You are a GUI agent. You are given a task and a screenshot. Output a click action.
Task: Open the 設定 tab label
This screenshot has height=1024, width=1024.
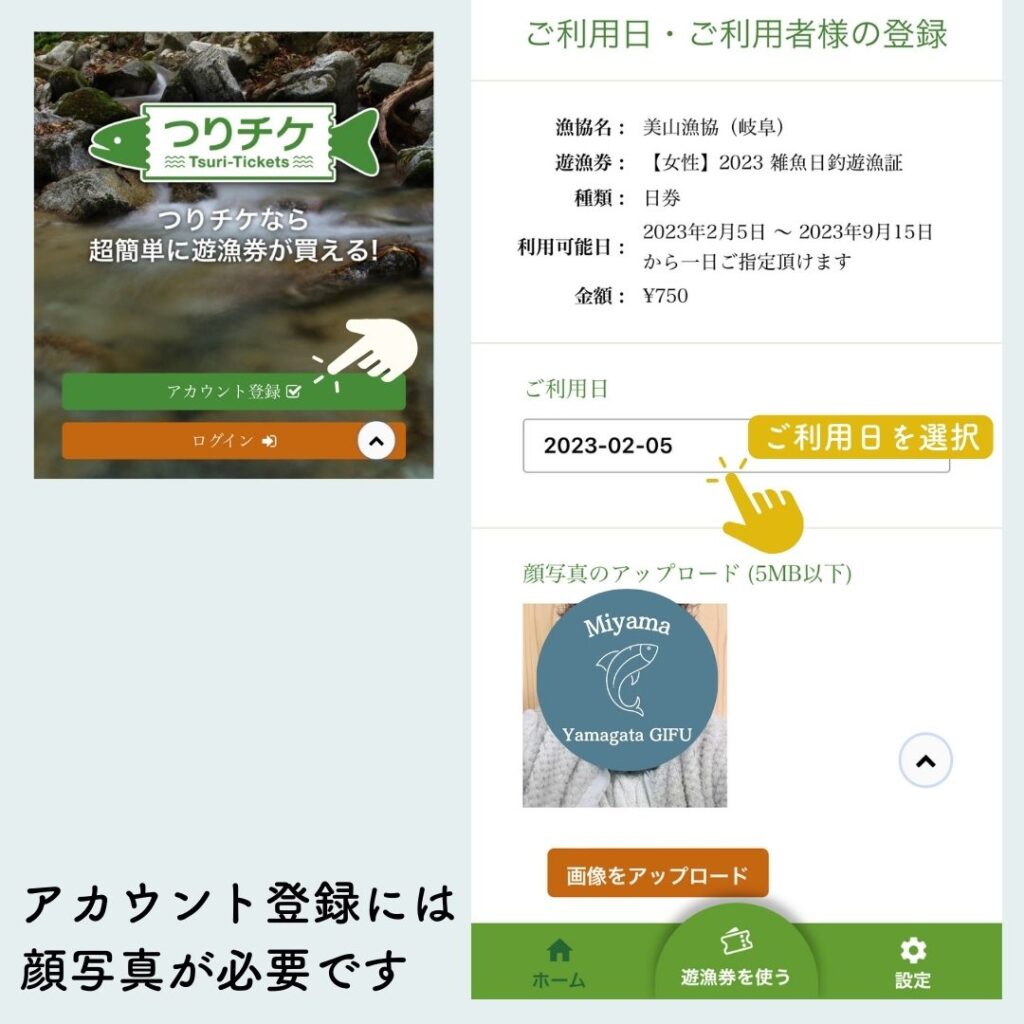click(912, 980)
